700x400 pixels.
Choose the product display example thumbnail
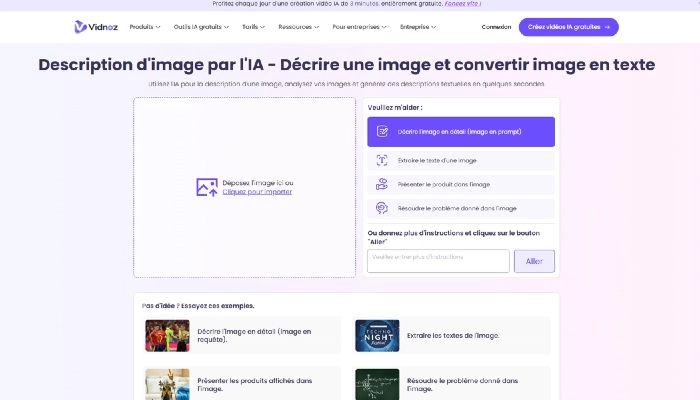[x=167, y=384]
